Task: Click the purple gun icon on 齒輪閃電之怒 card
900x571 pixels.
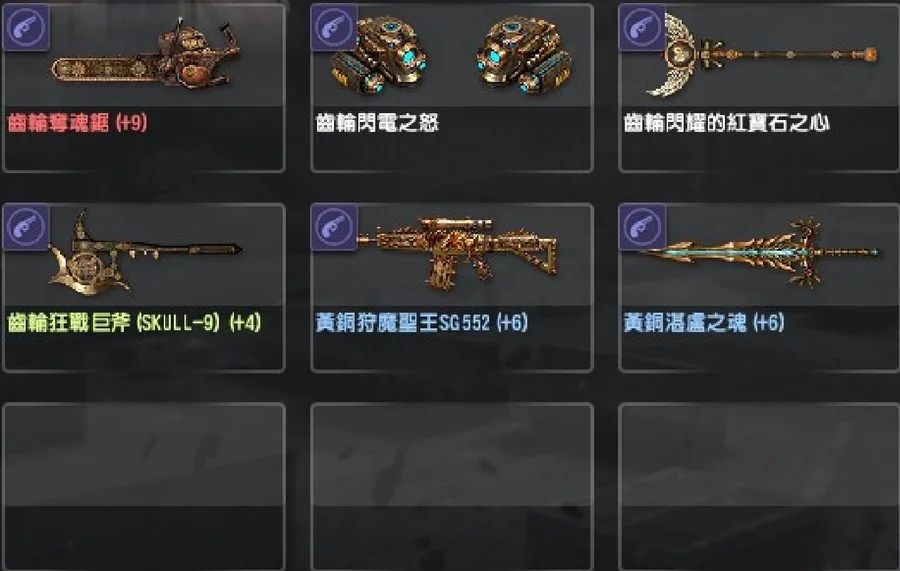Action: [335, 27]
